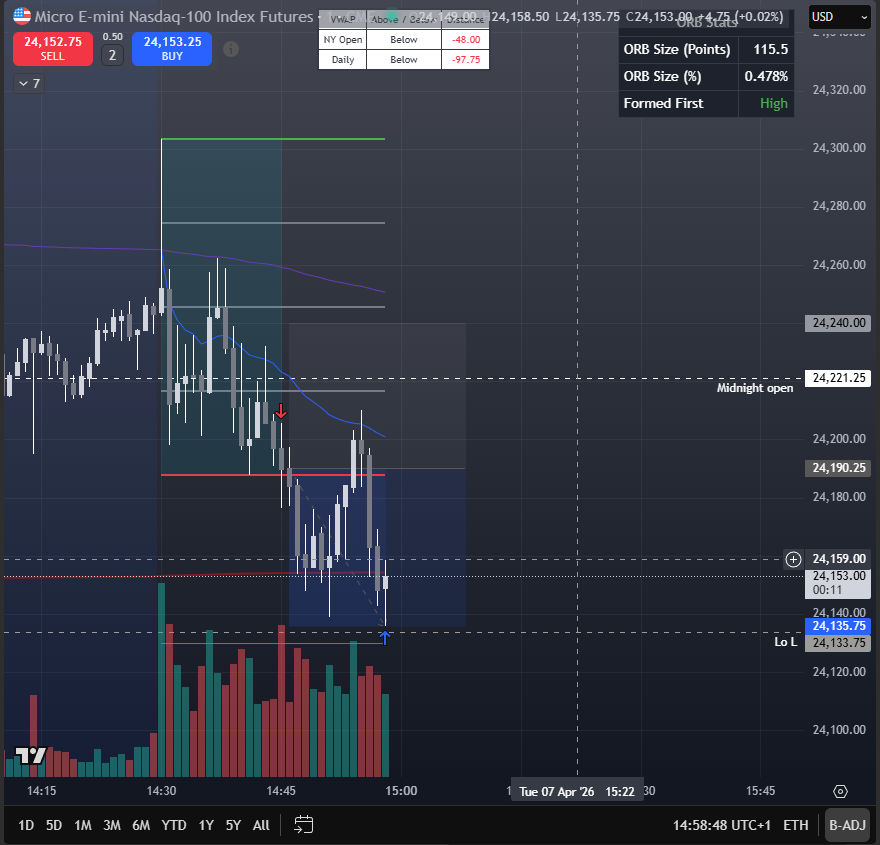Select the 5D time range
The image size is (880, 845).
click(54, 825)
